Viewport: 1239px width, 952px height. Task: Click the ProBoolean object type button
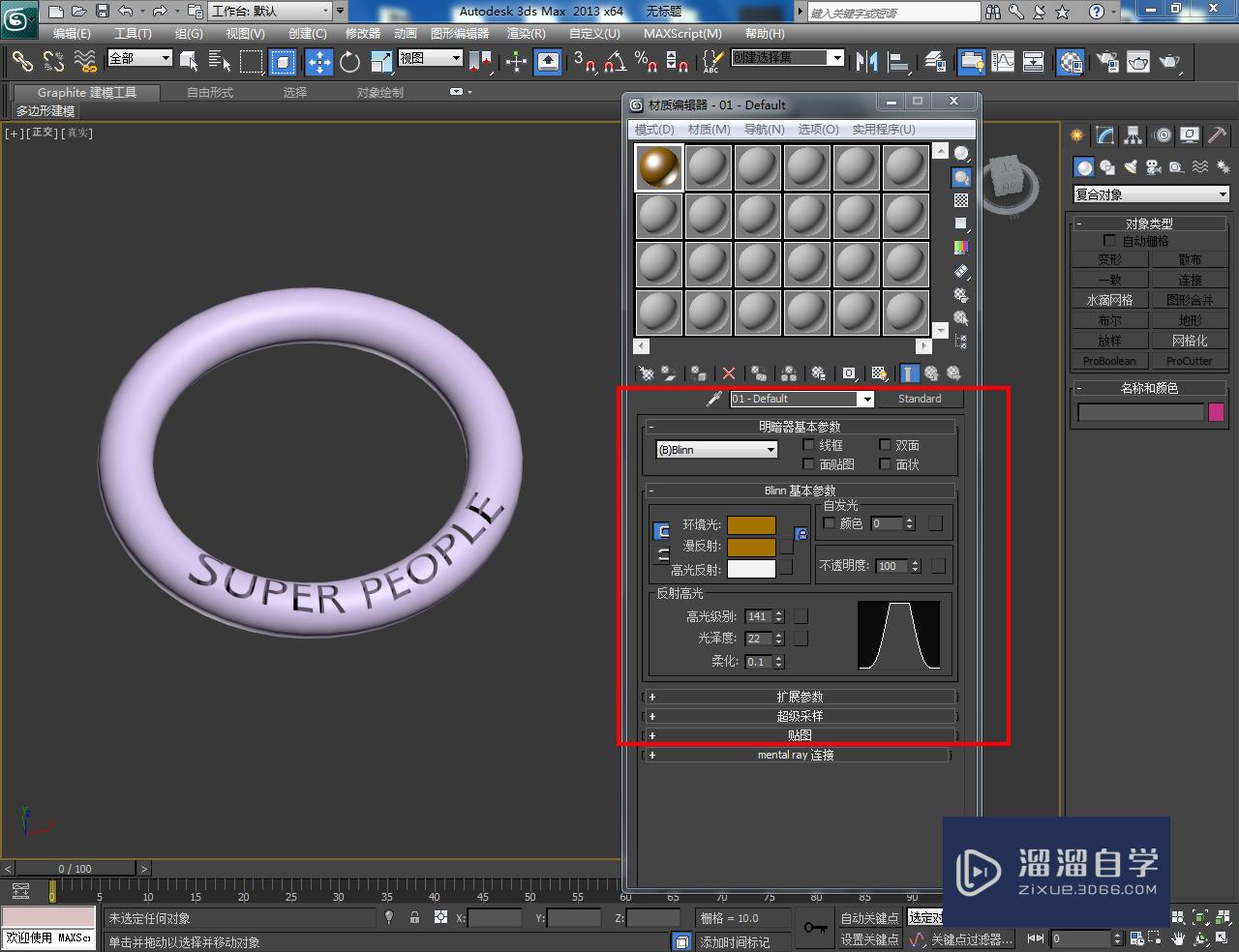1109,361
